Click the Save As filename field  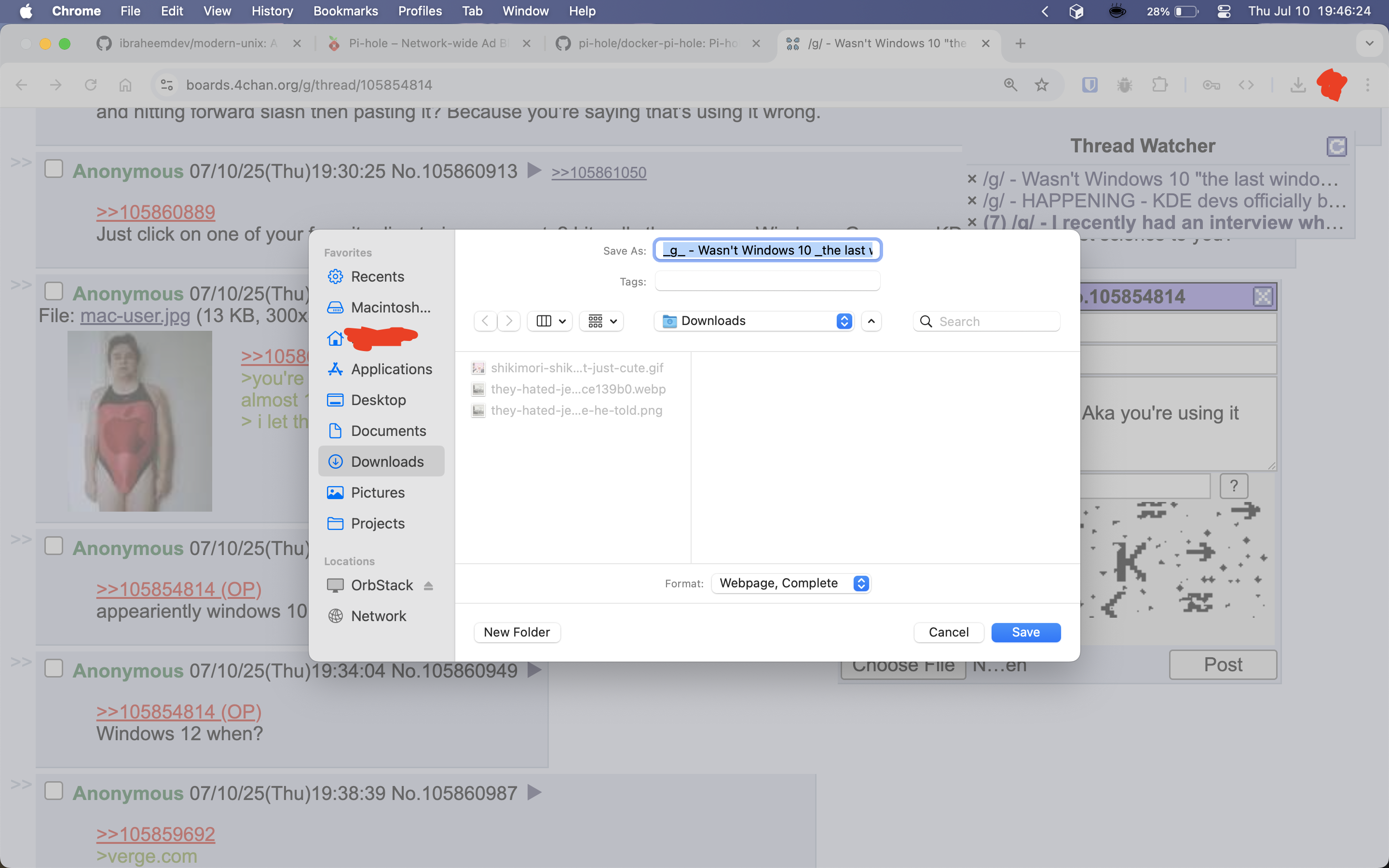pyautogui.click(x=767, y=250)
